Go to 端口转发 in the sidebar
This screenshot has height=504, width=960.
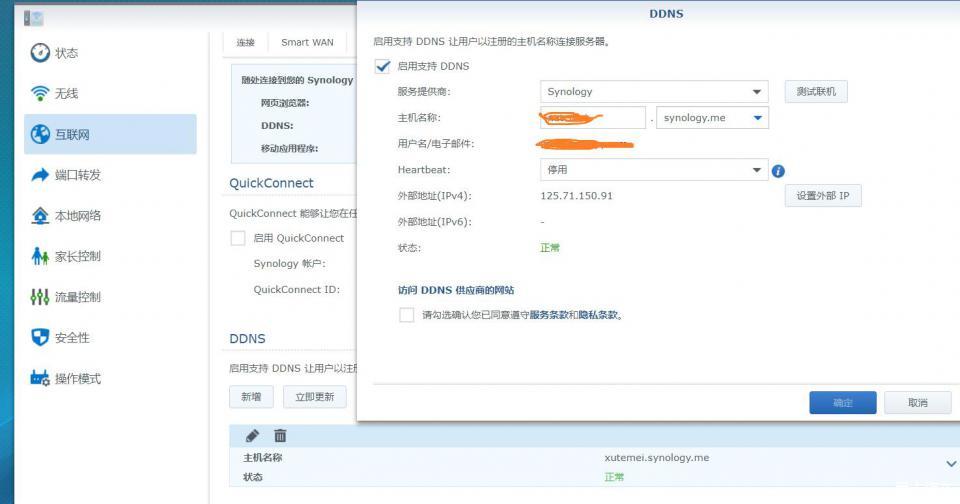tap(78, 175)
